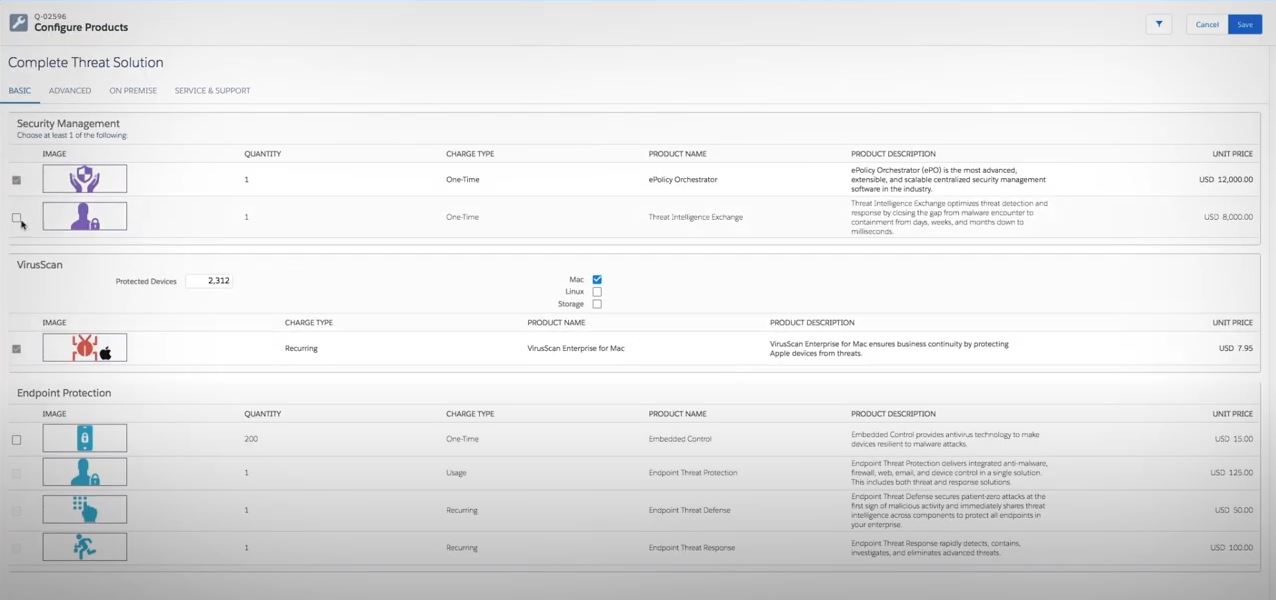Open the filter funnel button
1276x600 pixels.
1159,24
